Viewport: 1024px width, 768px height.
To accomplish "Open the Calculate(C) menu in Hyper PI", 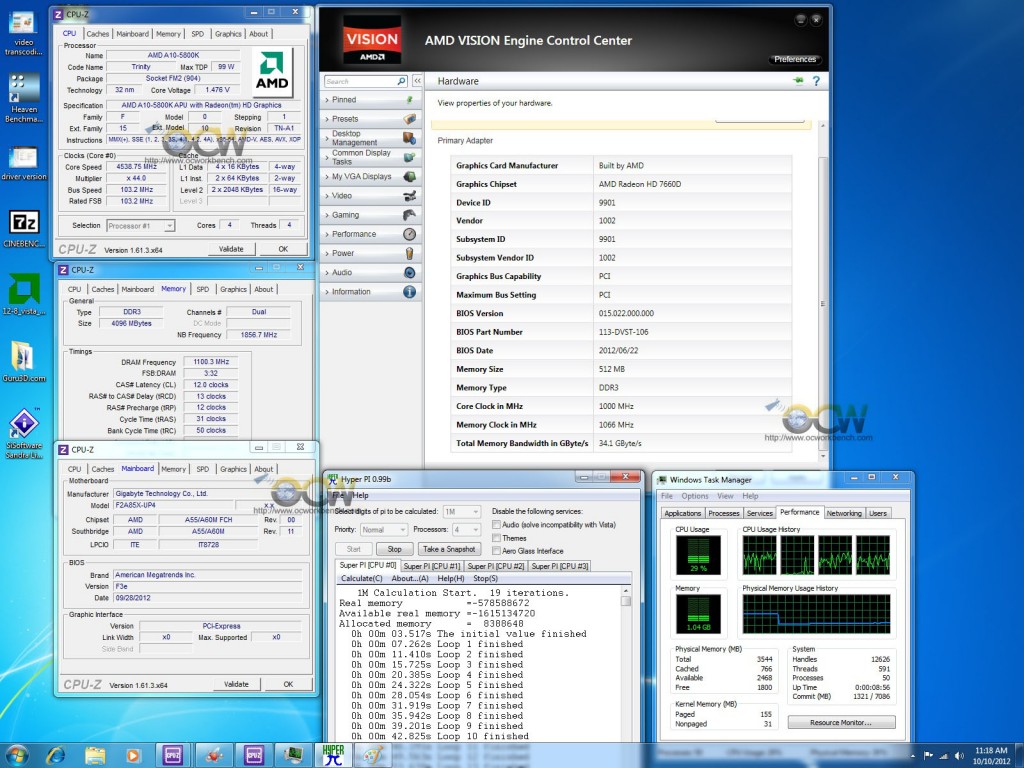I will pyautogui.click(x=361, y=579).
